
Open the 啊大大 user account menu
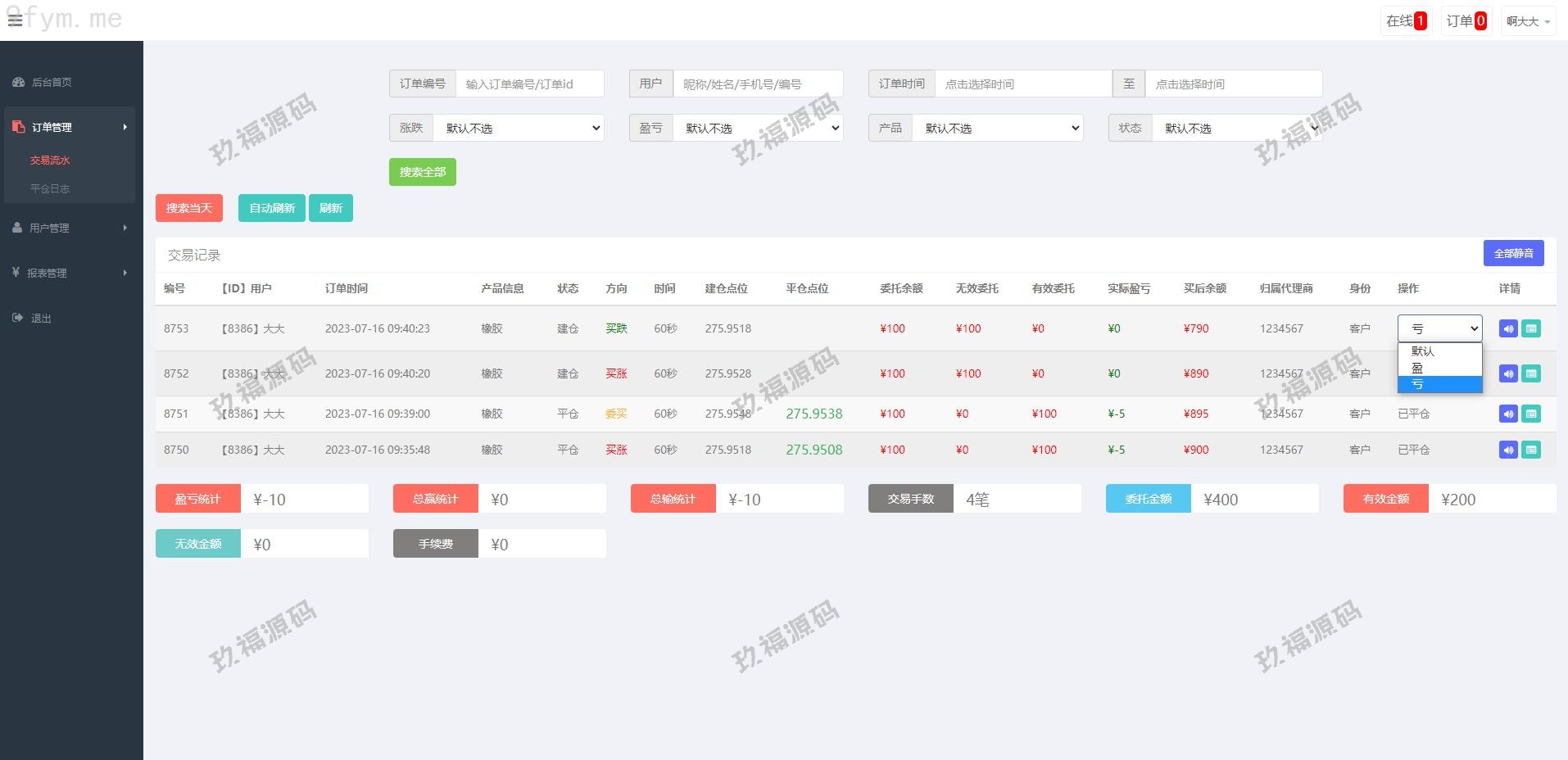[x=1528, y=21]
